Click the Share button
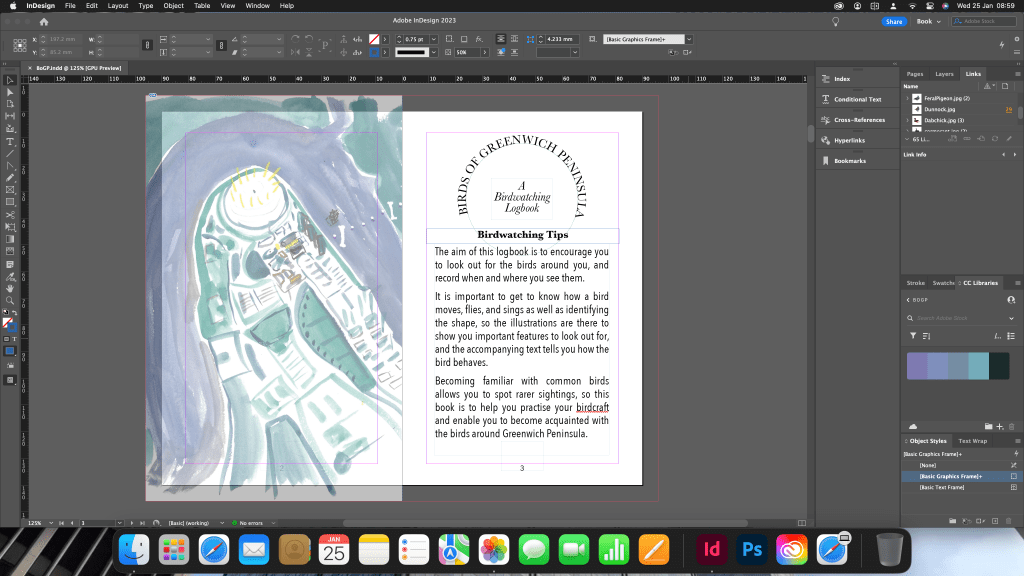This screenshot has height=576, width=1024. coord(893,21)
